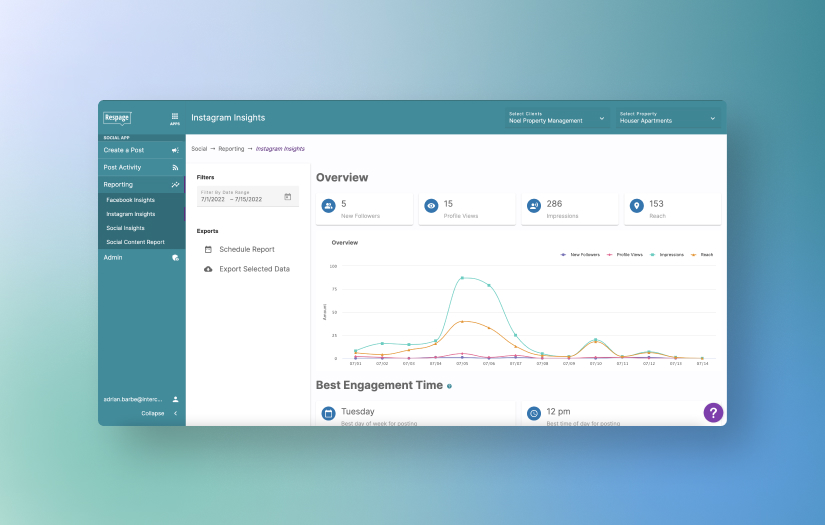825x525 pixels.
Task: Click the 153 Reach value
Action: click(x=656, y=204)
